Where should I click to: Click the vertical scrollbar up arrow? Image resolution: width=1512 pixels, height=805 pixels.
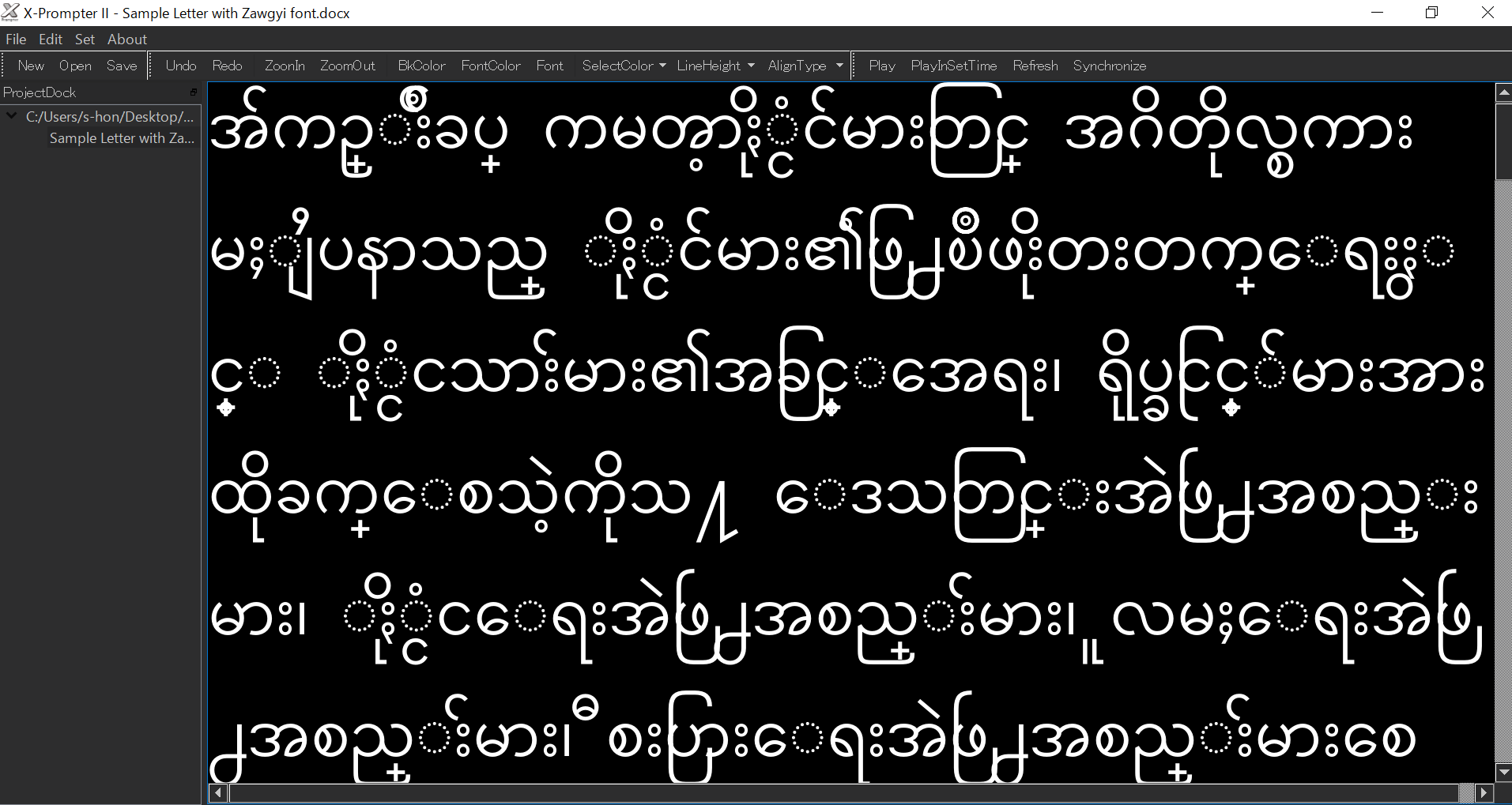(1504, 92)
